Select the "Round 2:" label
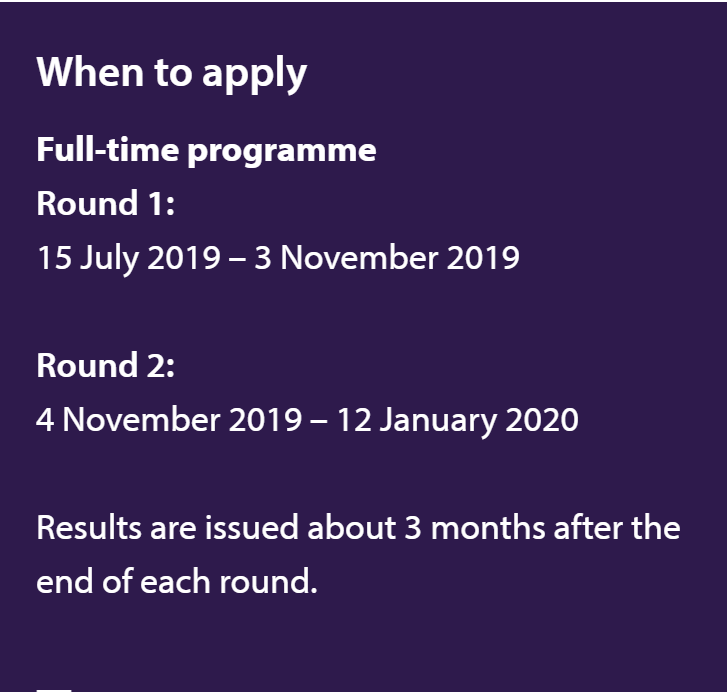Viewport: 727px width, 692px height. (106, 366)
